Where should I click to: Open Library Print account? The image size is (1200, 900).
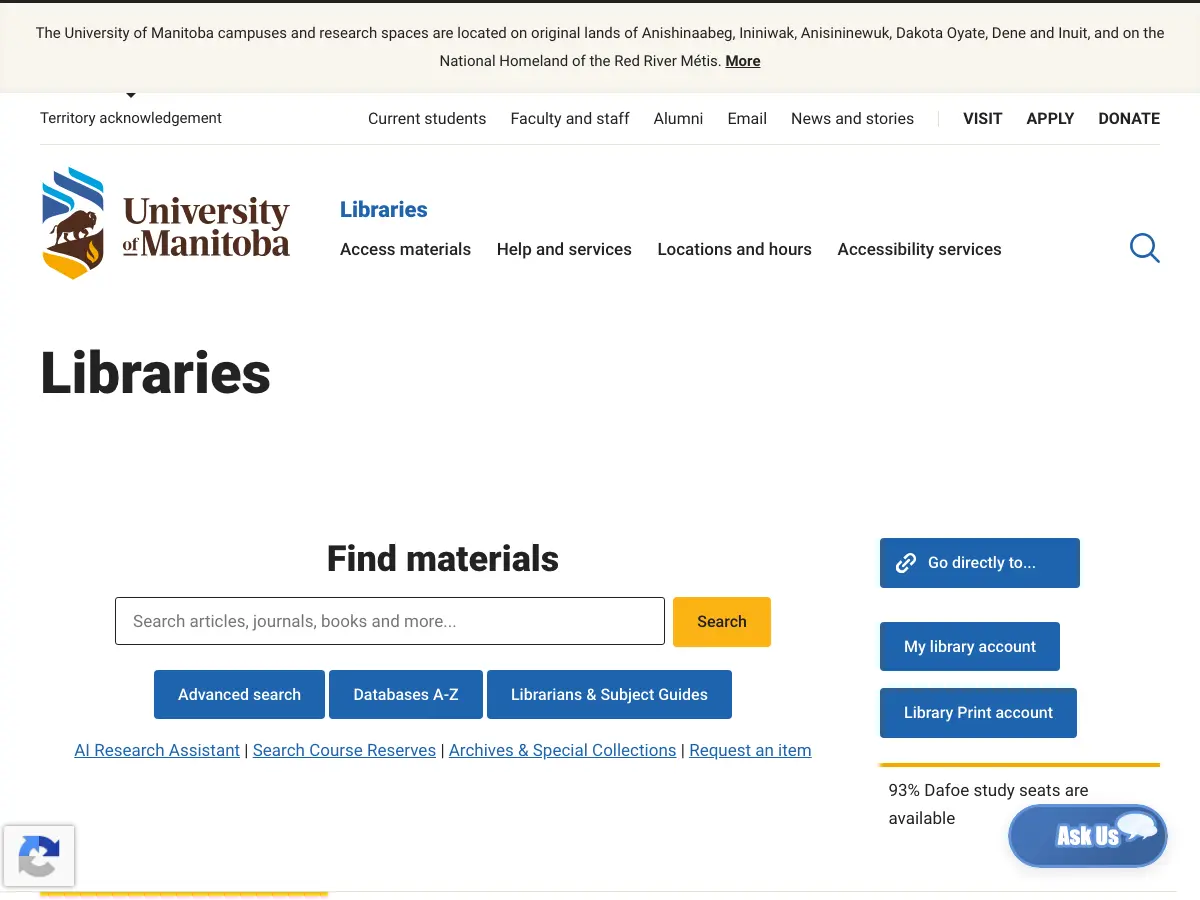(x=978, y=712)
